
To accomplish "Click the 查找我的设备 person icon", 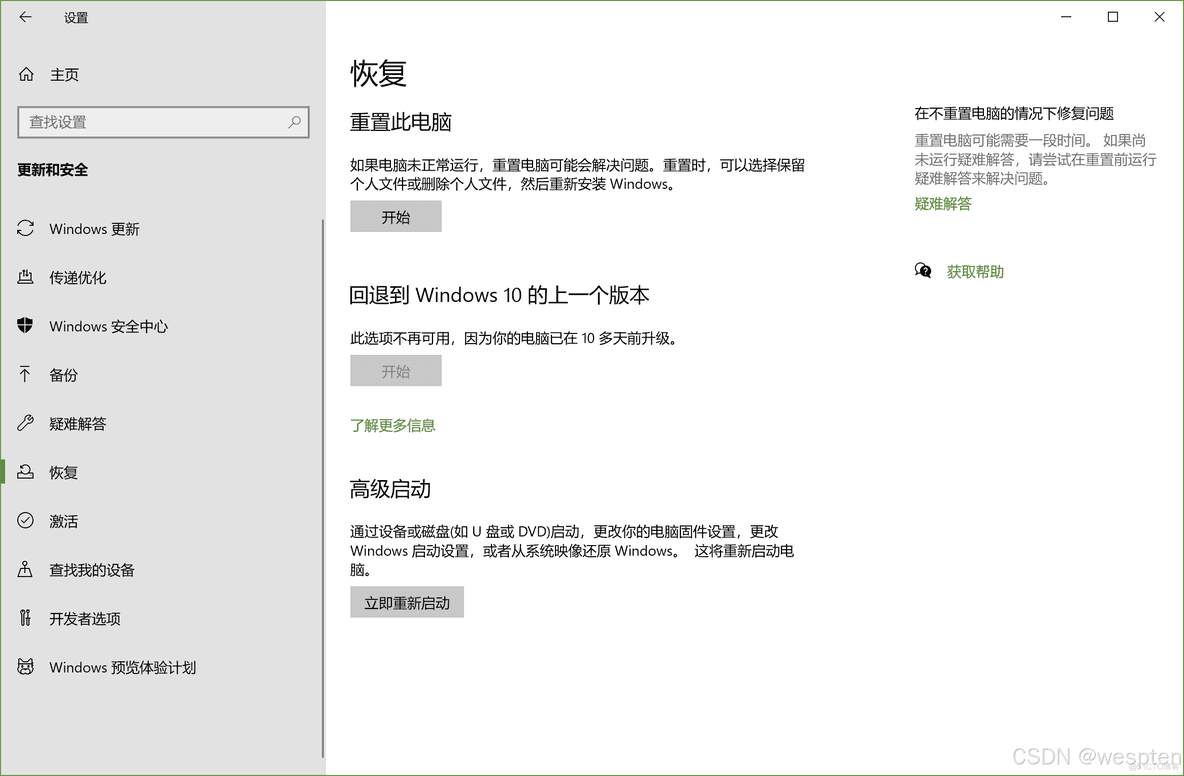I will [26, 569].
